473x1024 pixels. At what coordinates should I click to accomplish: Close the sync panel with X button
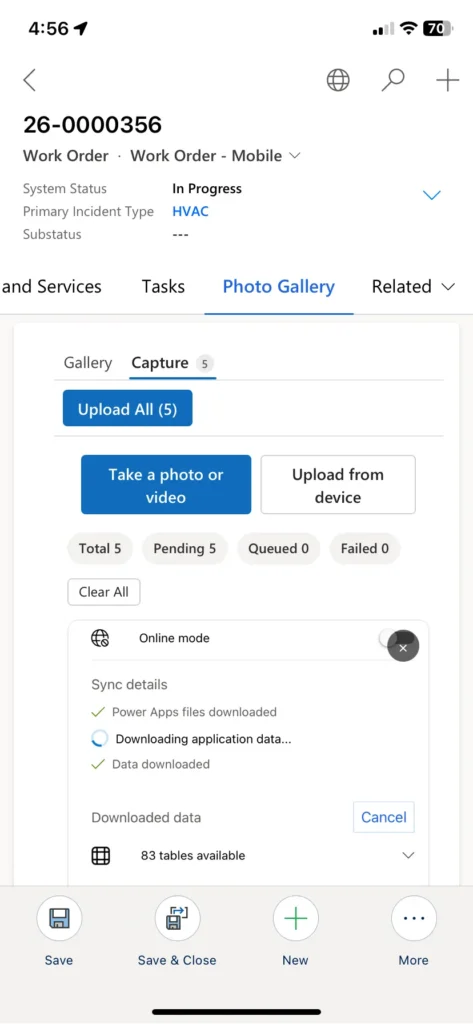(x=403, y=648)
